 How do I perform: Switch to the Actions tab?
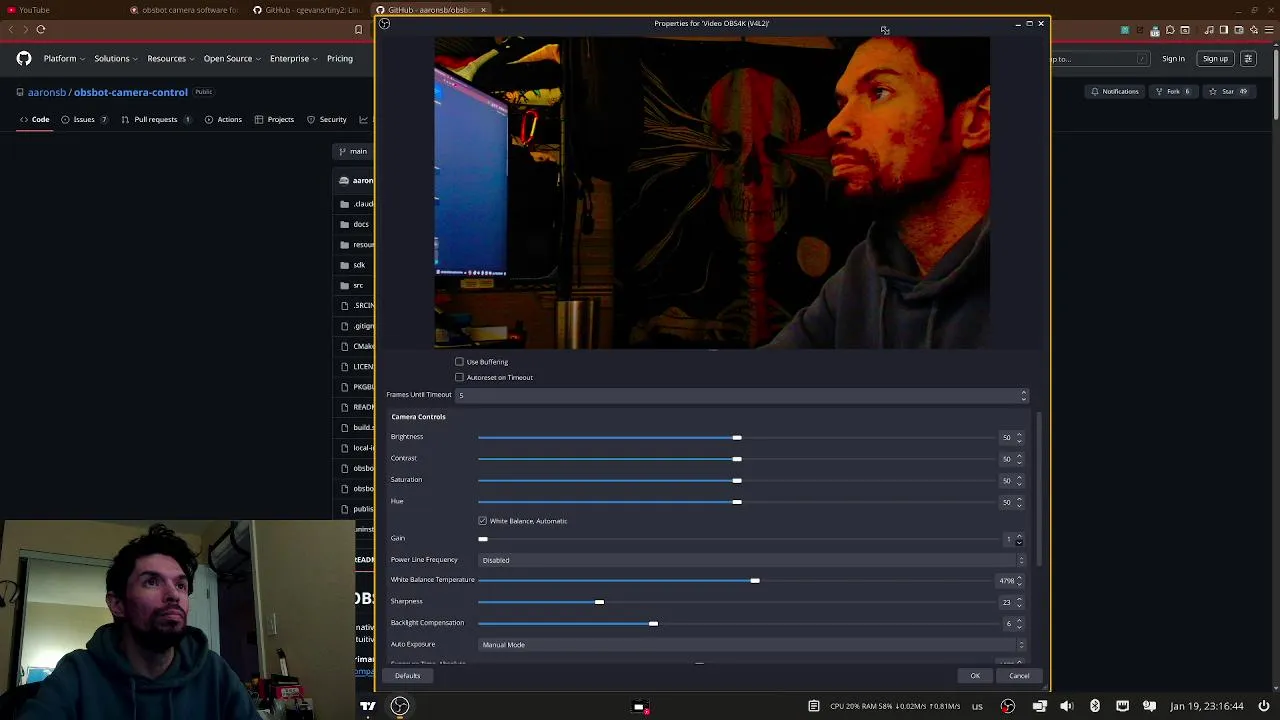223,120
